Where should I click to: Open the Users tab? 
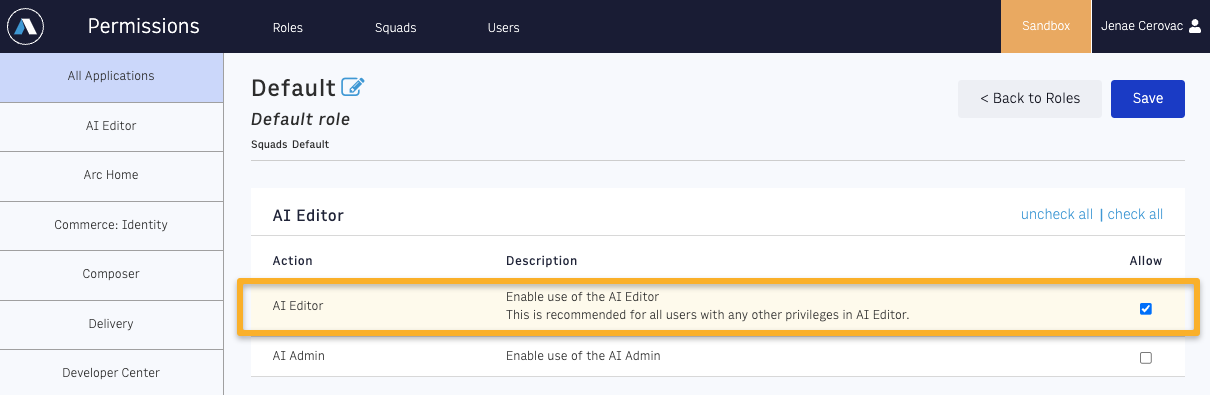(x=503, y=28)
